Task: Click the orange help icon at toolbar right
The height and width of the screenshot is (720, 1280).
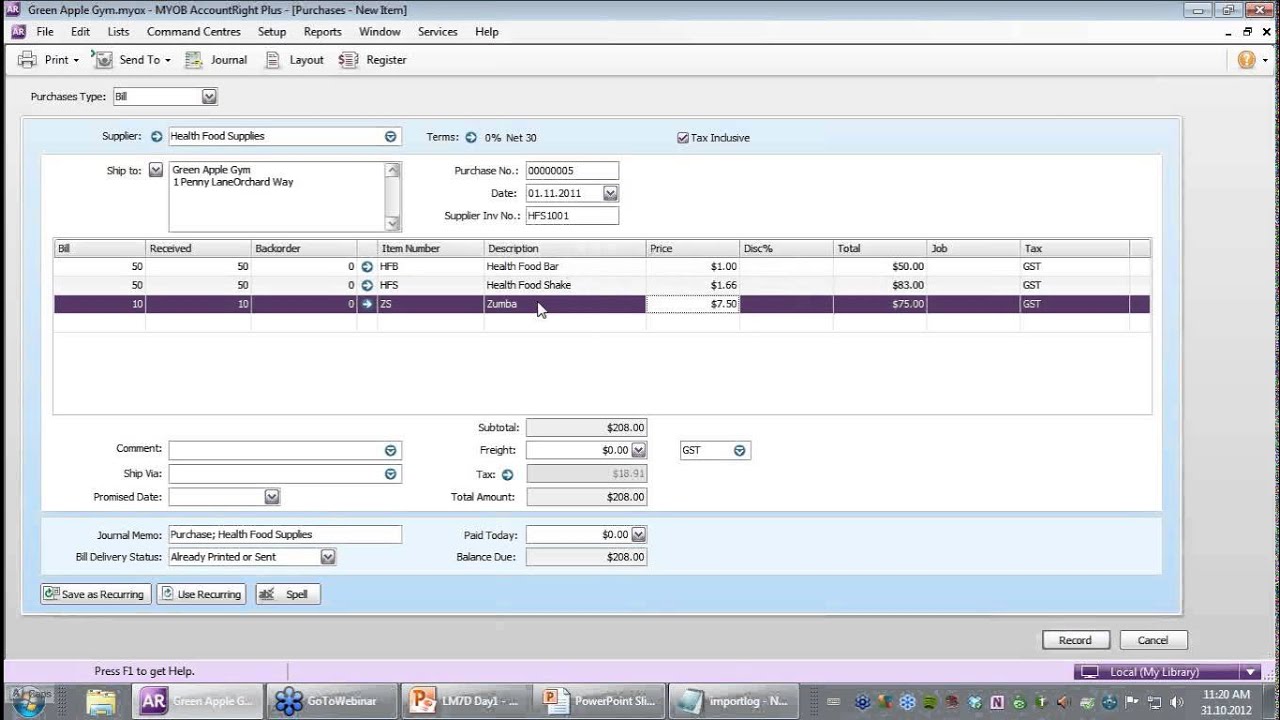Action: coord(1246,60)
